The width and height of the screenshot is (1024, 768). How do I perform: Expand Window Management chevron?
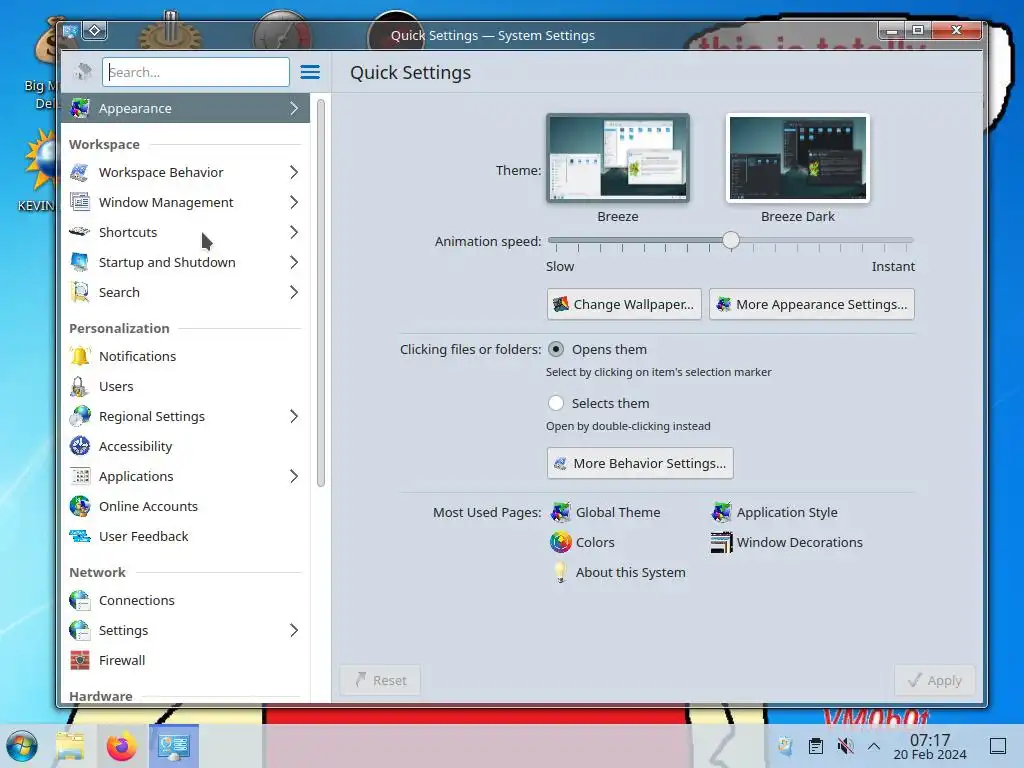coord(294,202)
